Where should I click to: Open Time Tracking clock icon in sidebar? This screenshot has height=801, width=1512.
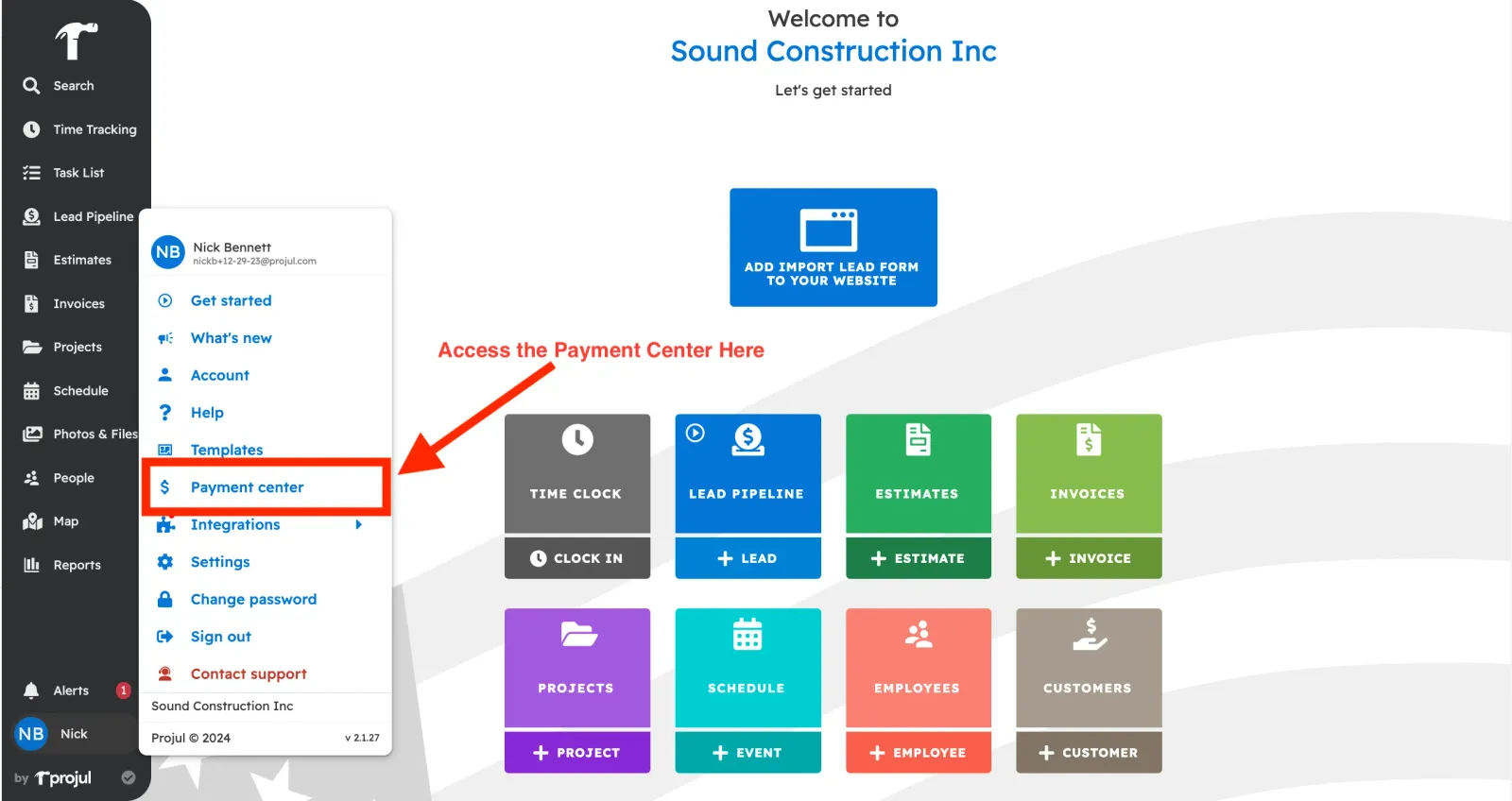(31, 129)
